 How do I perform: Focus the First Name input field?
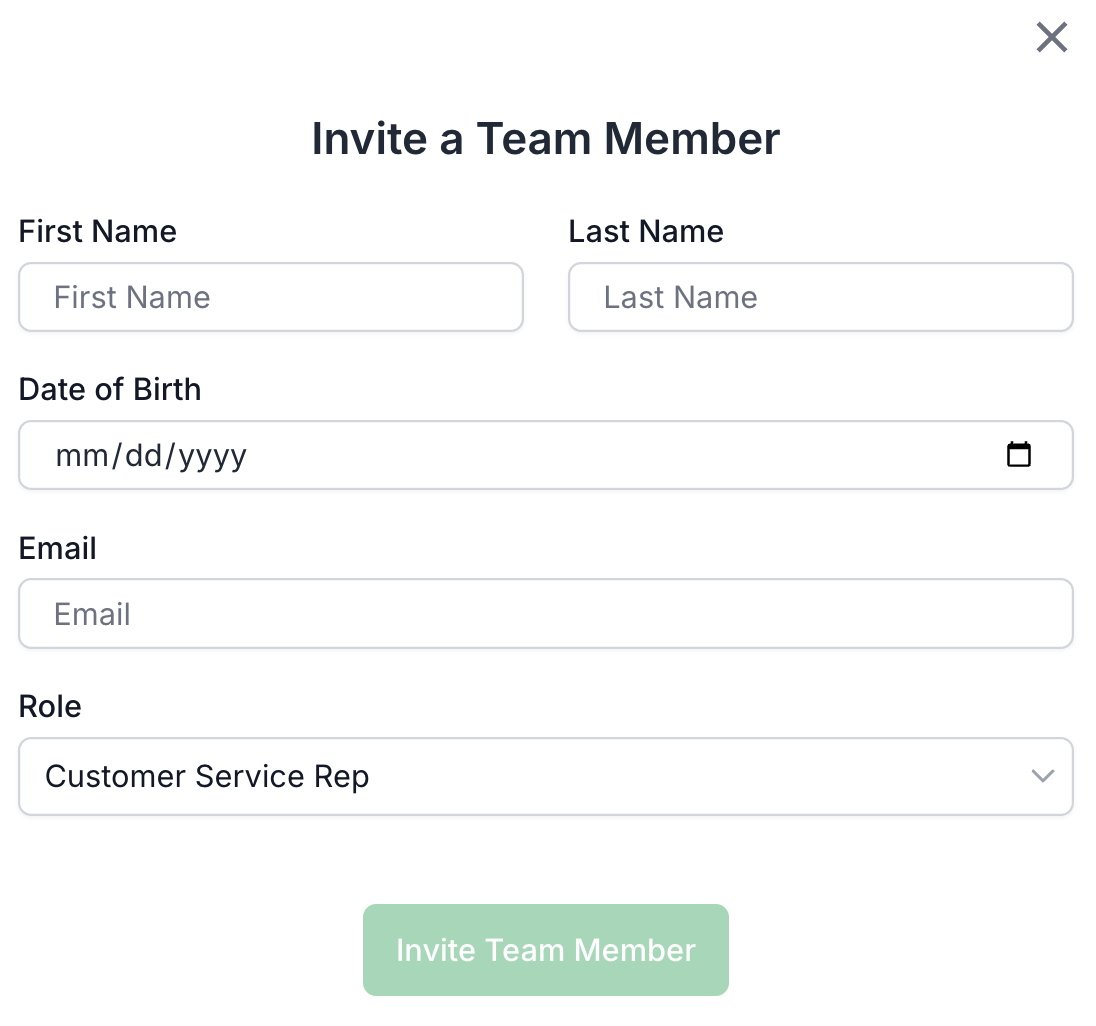[270, 297]
